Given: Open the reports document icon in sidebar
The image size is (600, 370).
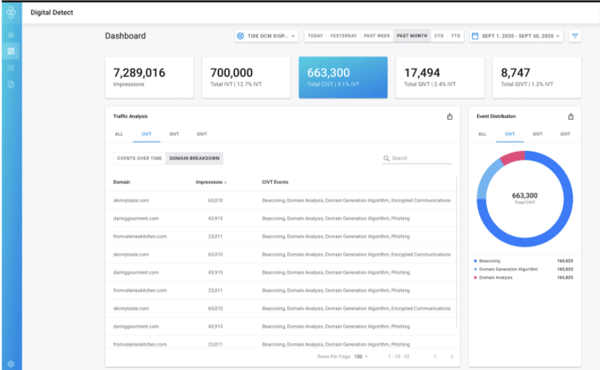Looking at the screenshot, I should coord(11,85).
